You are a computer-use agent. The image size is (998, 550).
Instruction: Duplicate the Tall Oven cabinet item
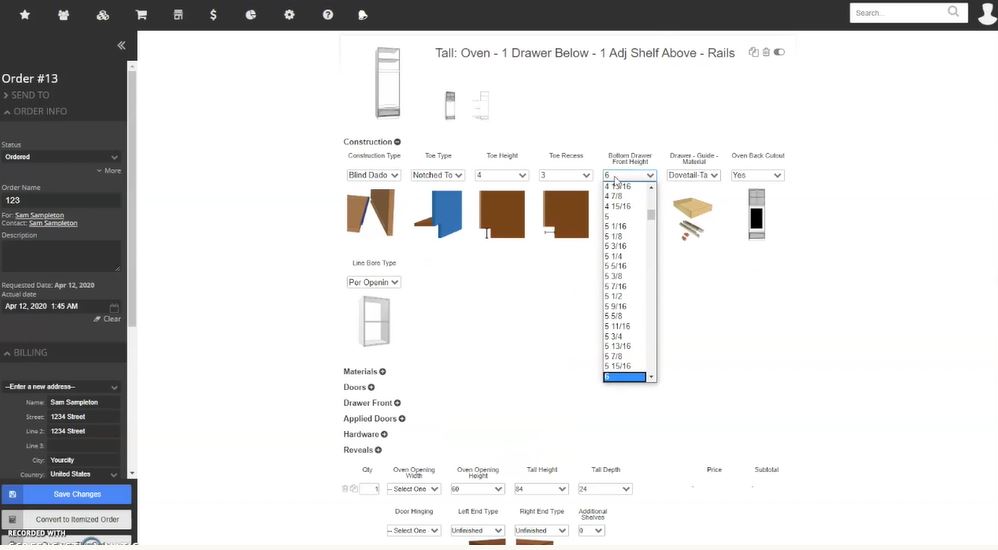(x=754, y=52)
